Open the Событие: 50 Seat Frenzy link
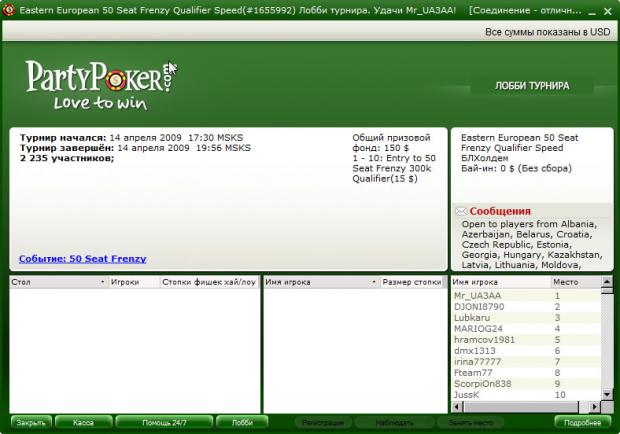 [x=83, y=259]
